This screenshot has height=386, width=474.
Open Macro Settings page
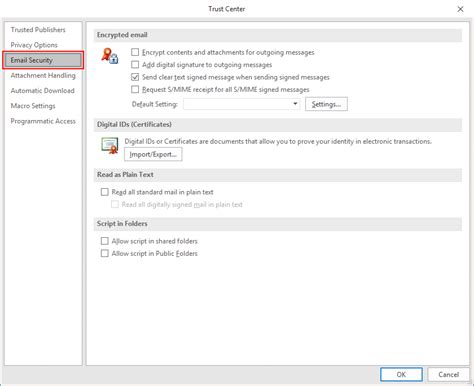coord(33,106)
